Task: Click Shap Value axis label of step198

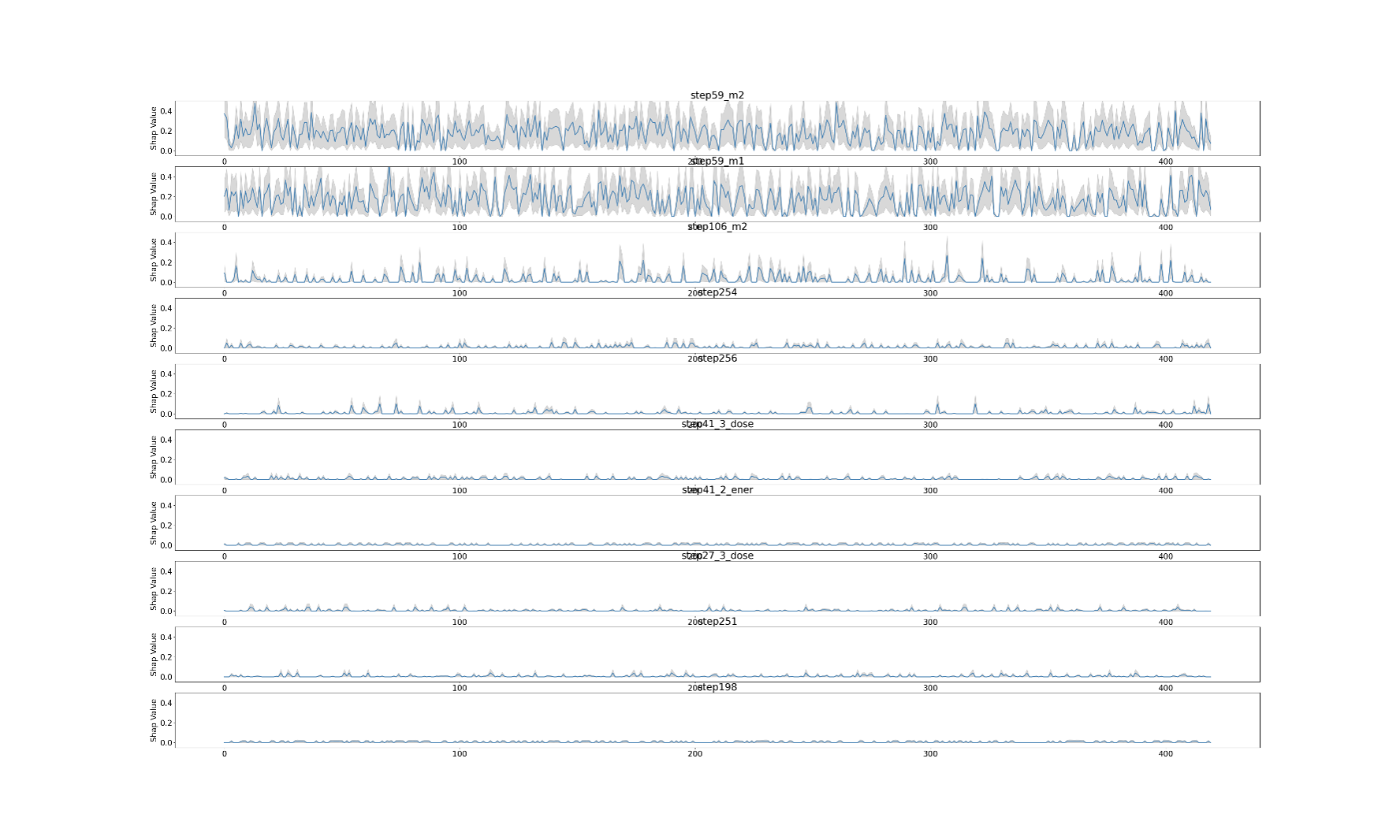Action: click(x=154, y=720)
